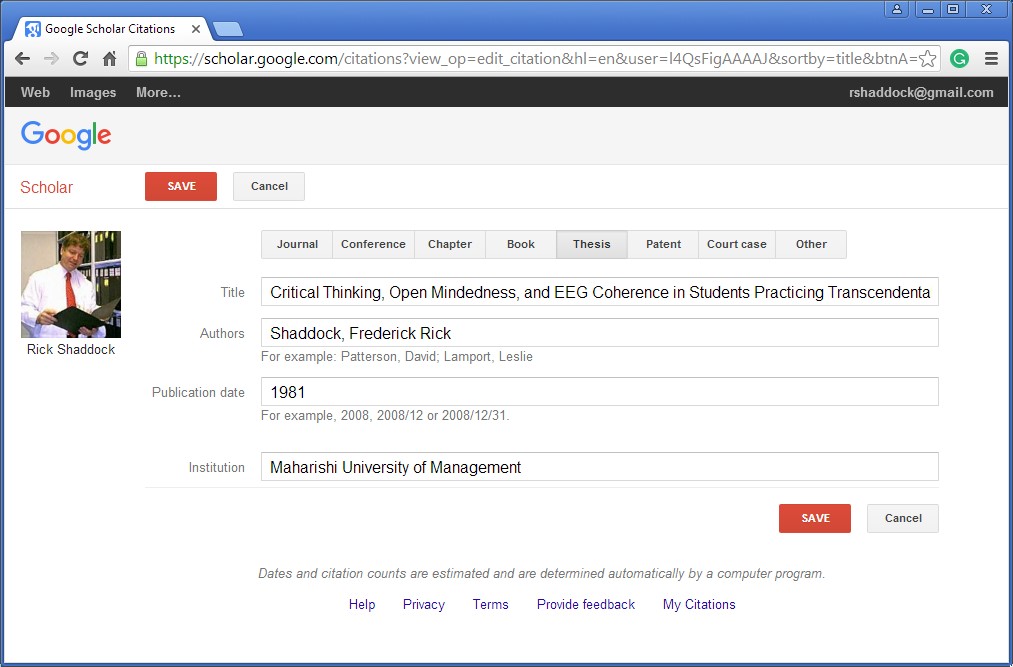Click the 'Authors' field label
Screen dimensions: 1013x667
click(x=222, y=334)
